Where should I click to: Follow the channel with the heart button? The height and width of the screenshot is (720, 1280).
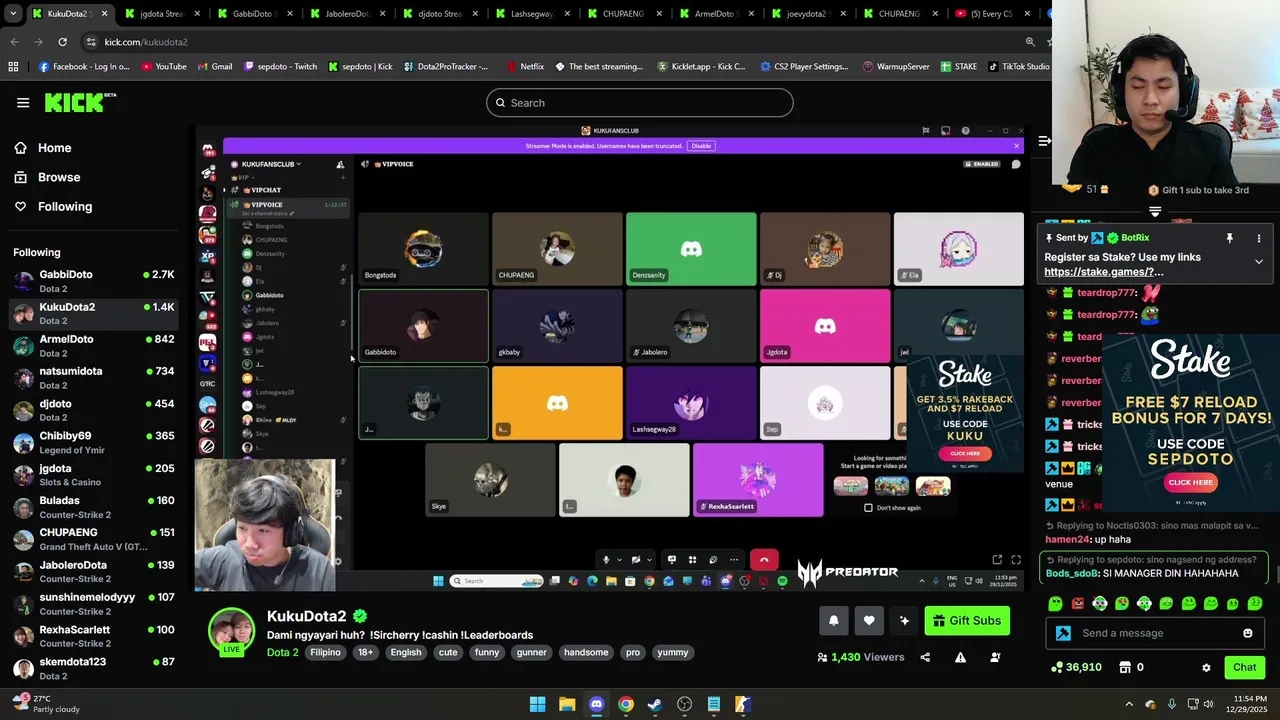869,621
